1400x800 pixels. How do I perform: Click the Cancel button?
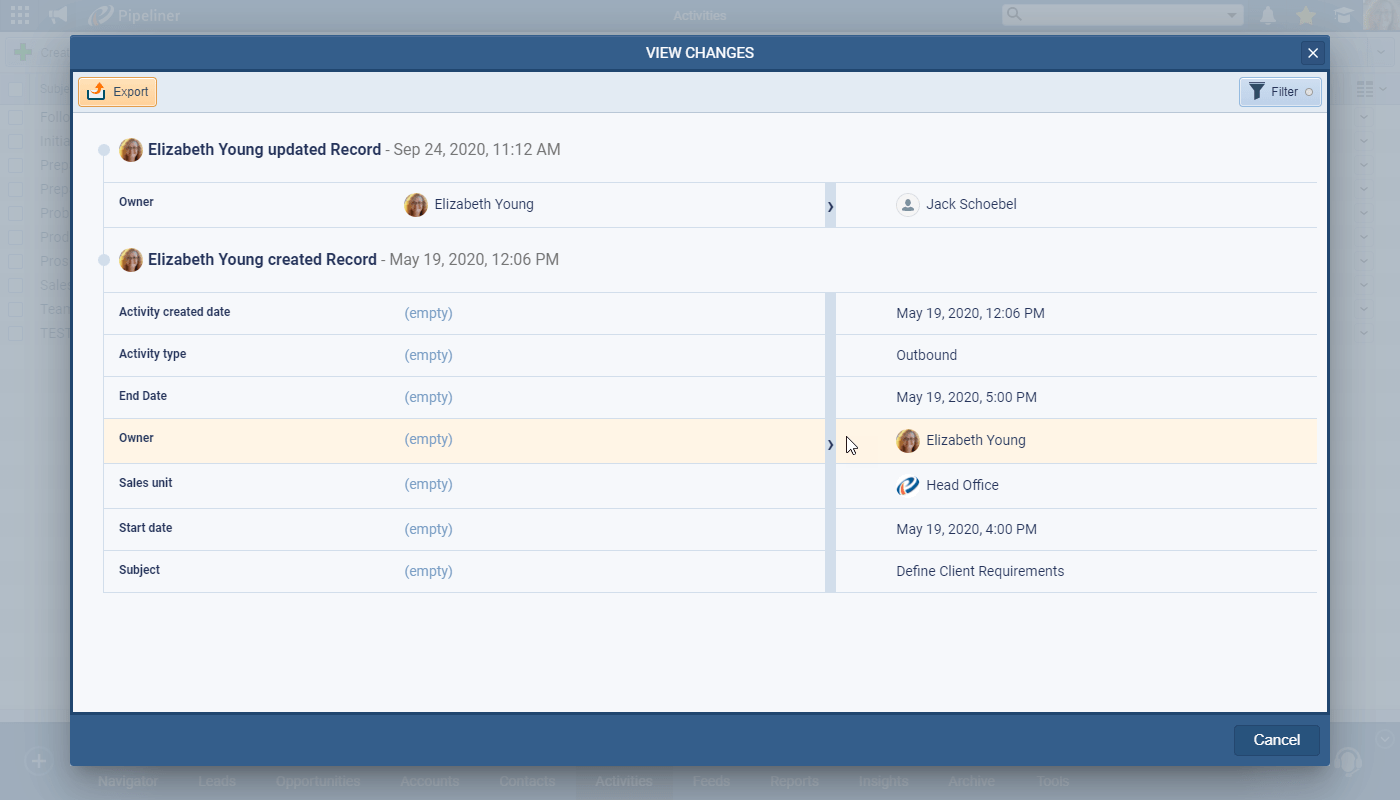tap(1276, 740)
